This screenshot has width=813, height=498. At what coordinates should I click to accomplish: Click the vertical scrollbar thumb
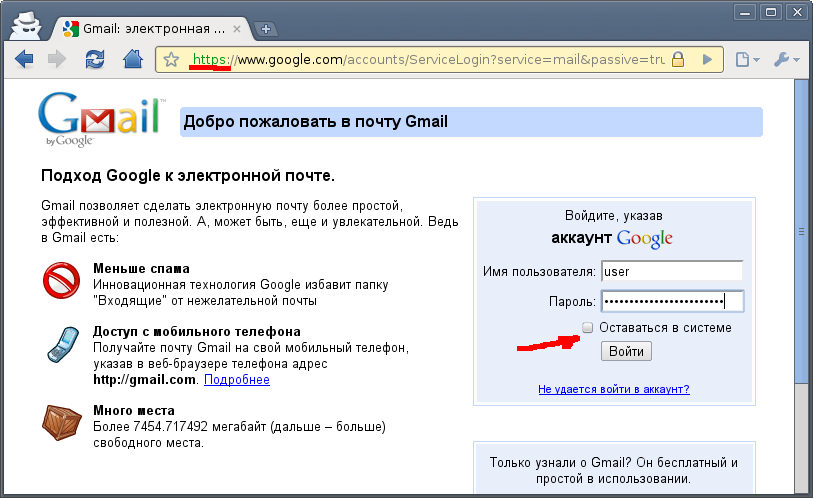pos(802,231)
